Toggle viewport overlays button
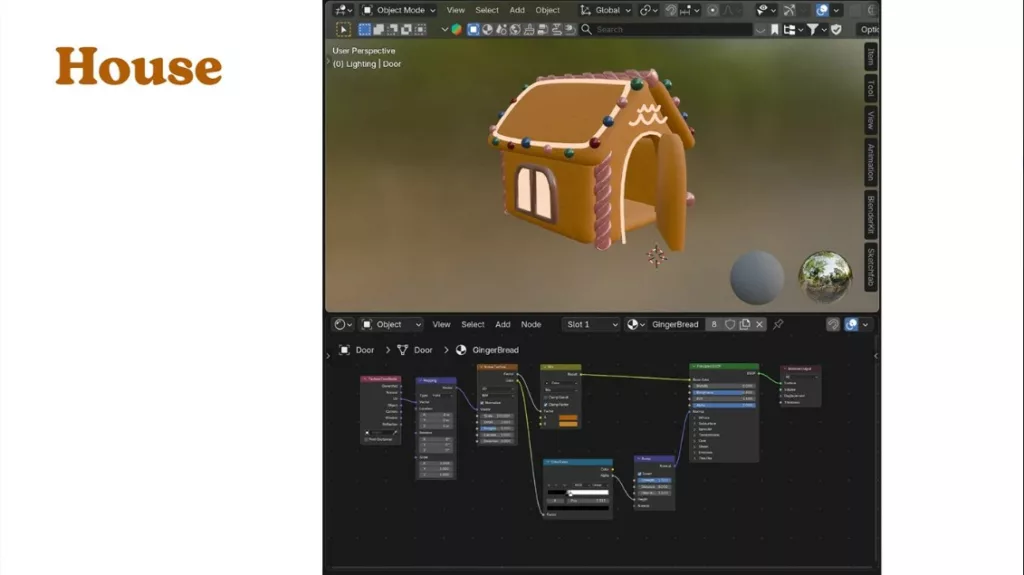The width and height of the screenshot is (1024, 575). pos(822,10)
